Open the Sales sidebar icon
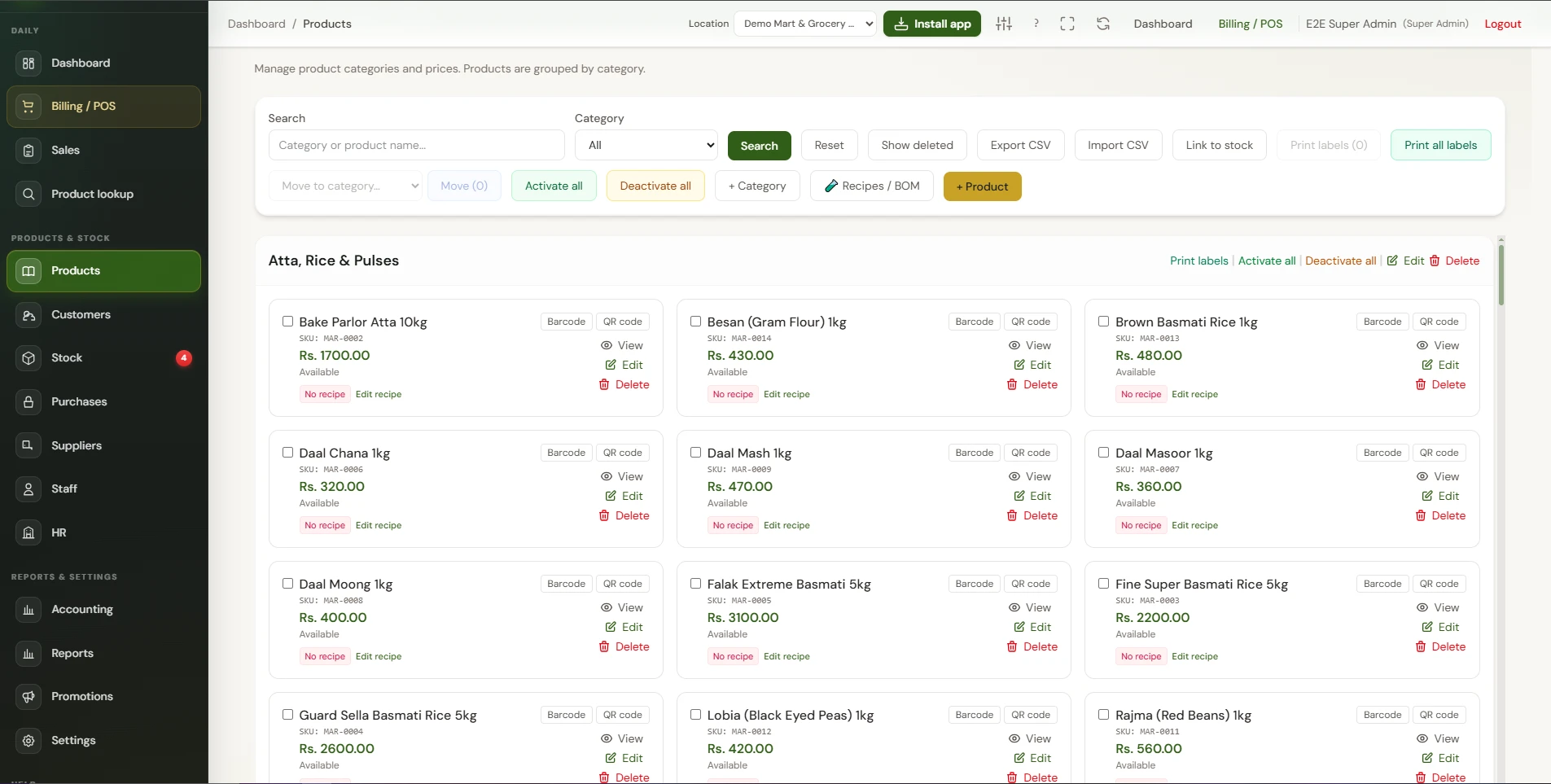This screenshot has height=784, width=1551. [28, 151]
